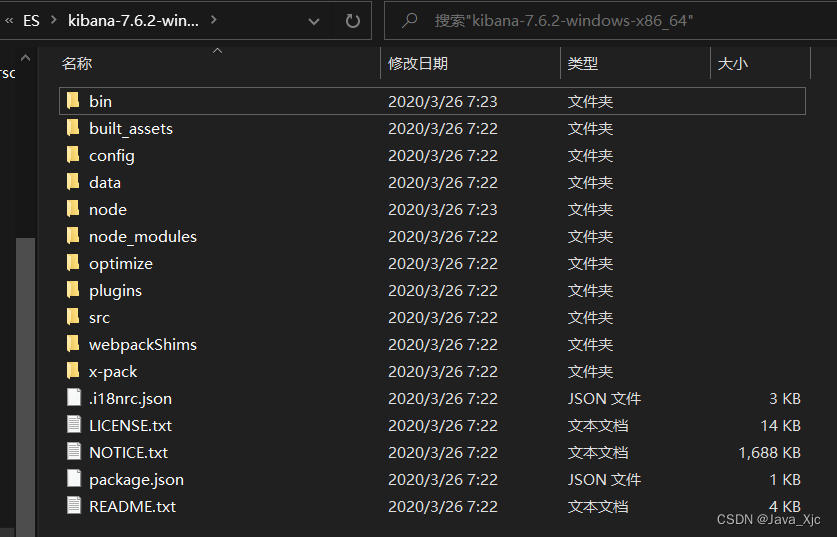The image size is (837, 537).
Task: Select the src folder name
Action: pos(99,318)
